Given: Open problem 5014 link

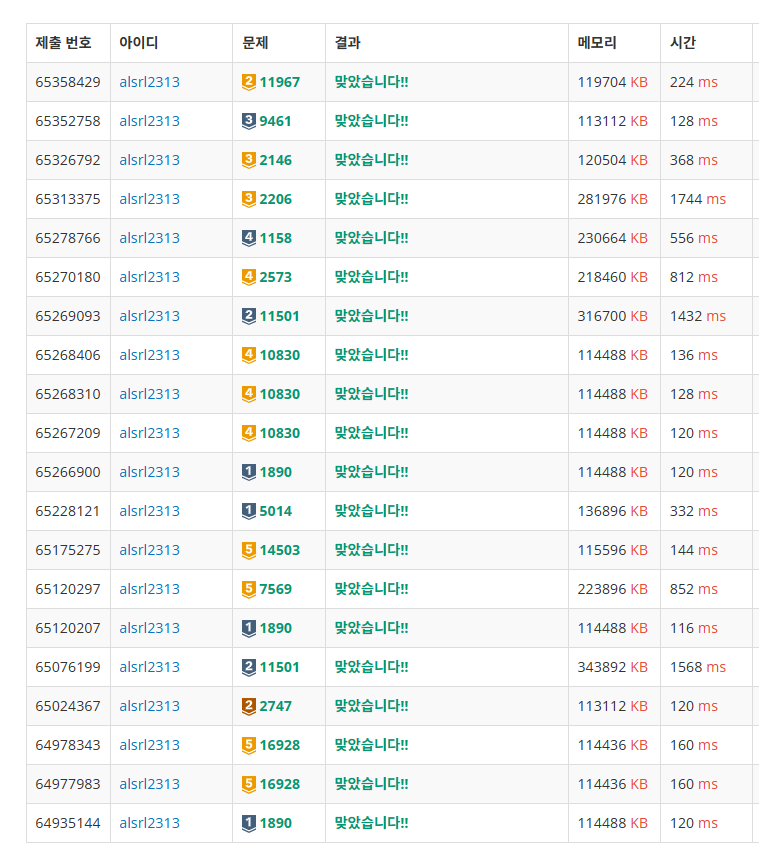Looking at the screenshot, I should coord(275,511).
